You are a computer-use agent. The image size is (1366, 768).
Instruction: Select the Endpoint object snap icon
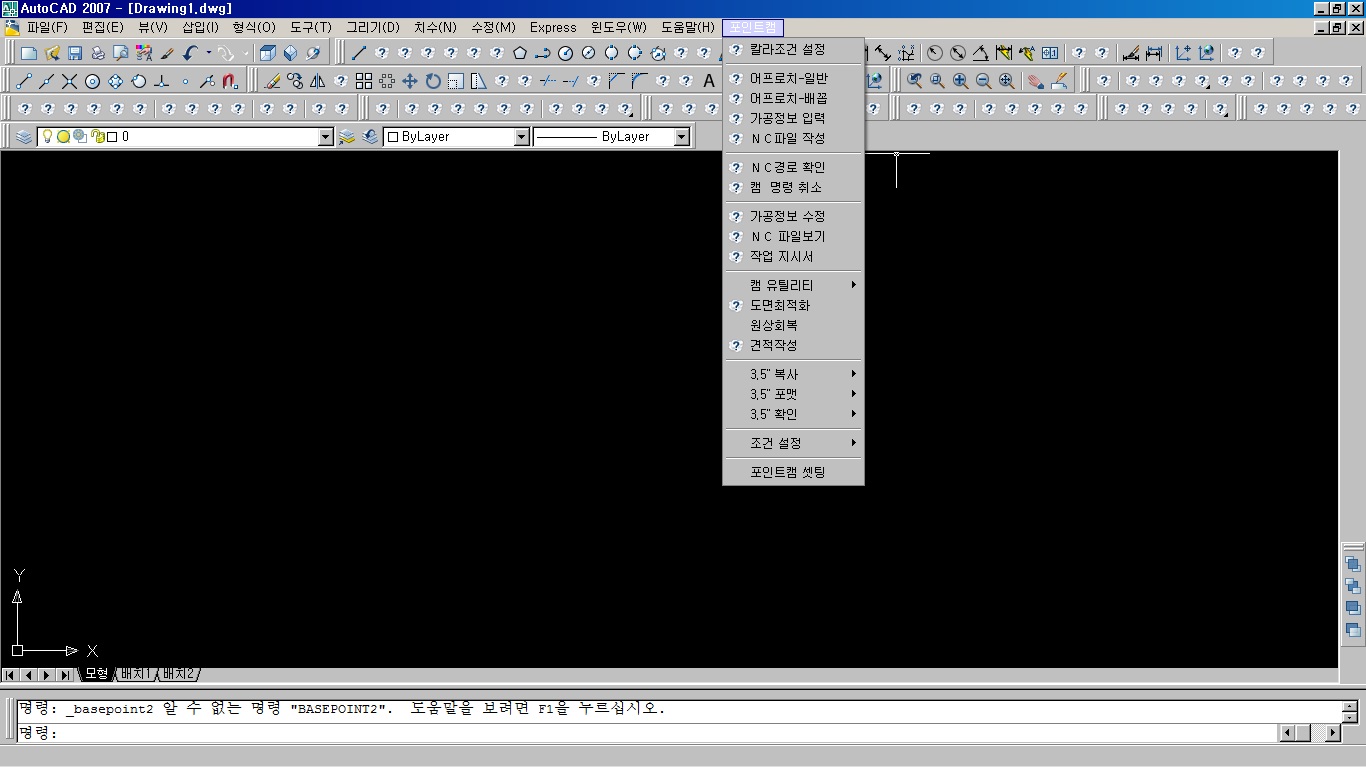click(x=24, y=81)
